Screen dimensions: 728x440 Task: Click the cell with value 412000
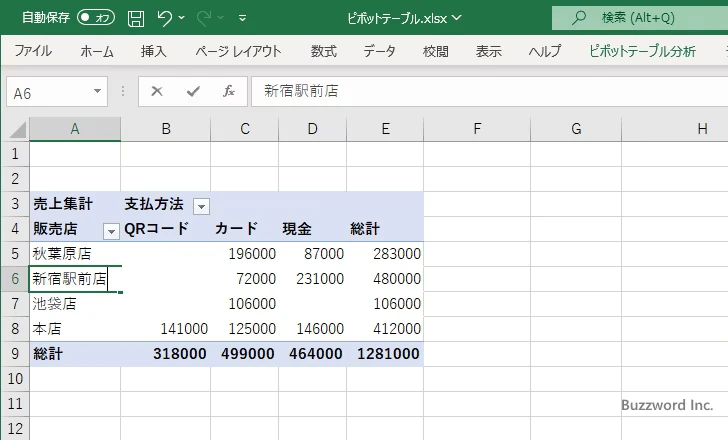tap(385, 329)
